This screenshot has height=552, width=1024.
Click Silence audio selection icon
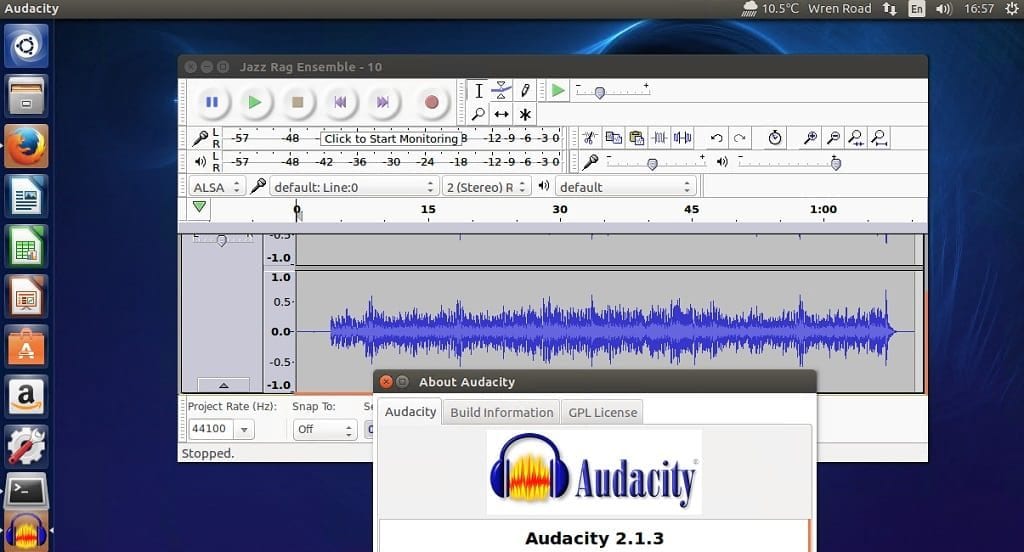(x=683, y=138)
